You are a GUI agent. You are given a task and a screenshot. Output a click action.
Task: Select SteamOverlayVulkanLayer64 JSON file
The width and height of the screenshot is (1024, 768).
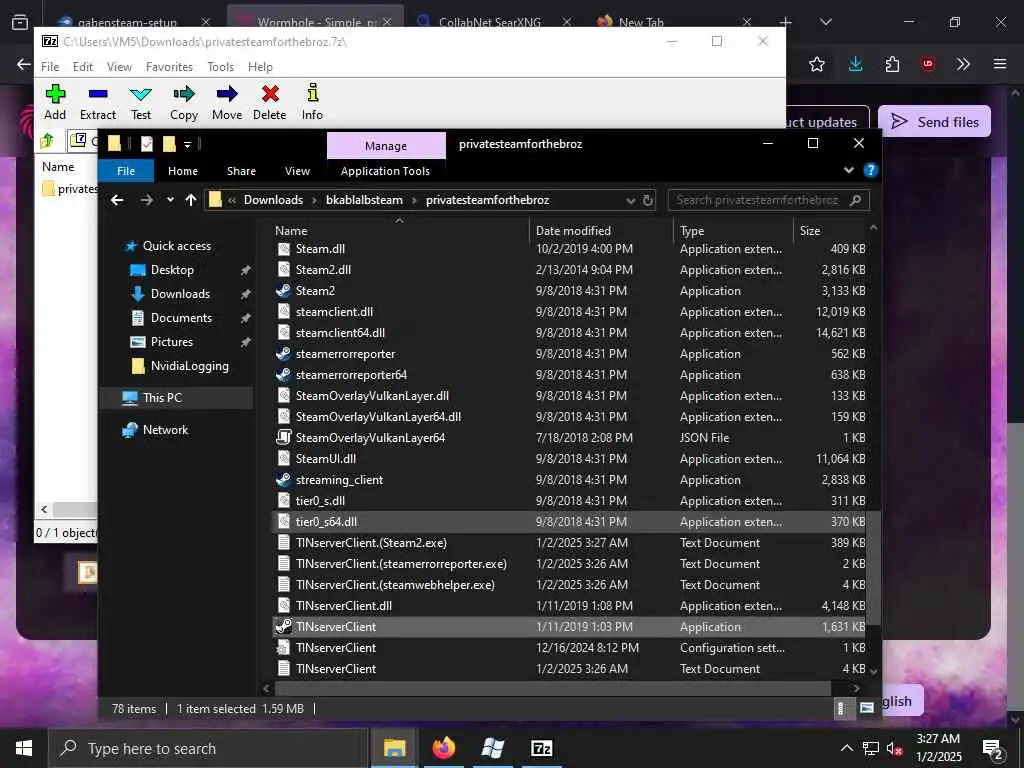tap(569, 438)
